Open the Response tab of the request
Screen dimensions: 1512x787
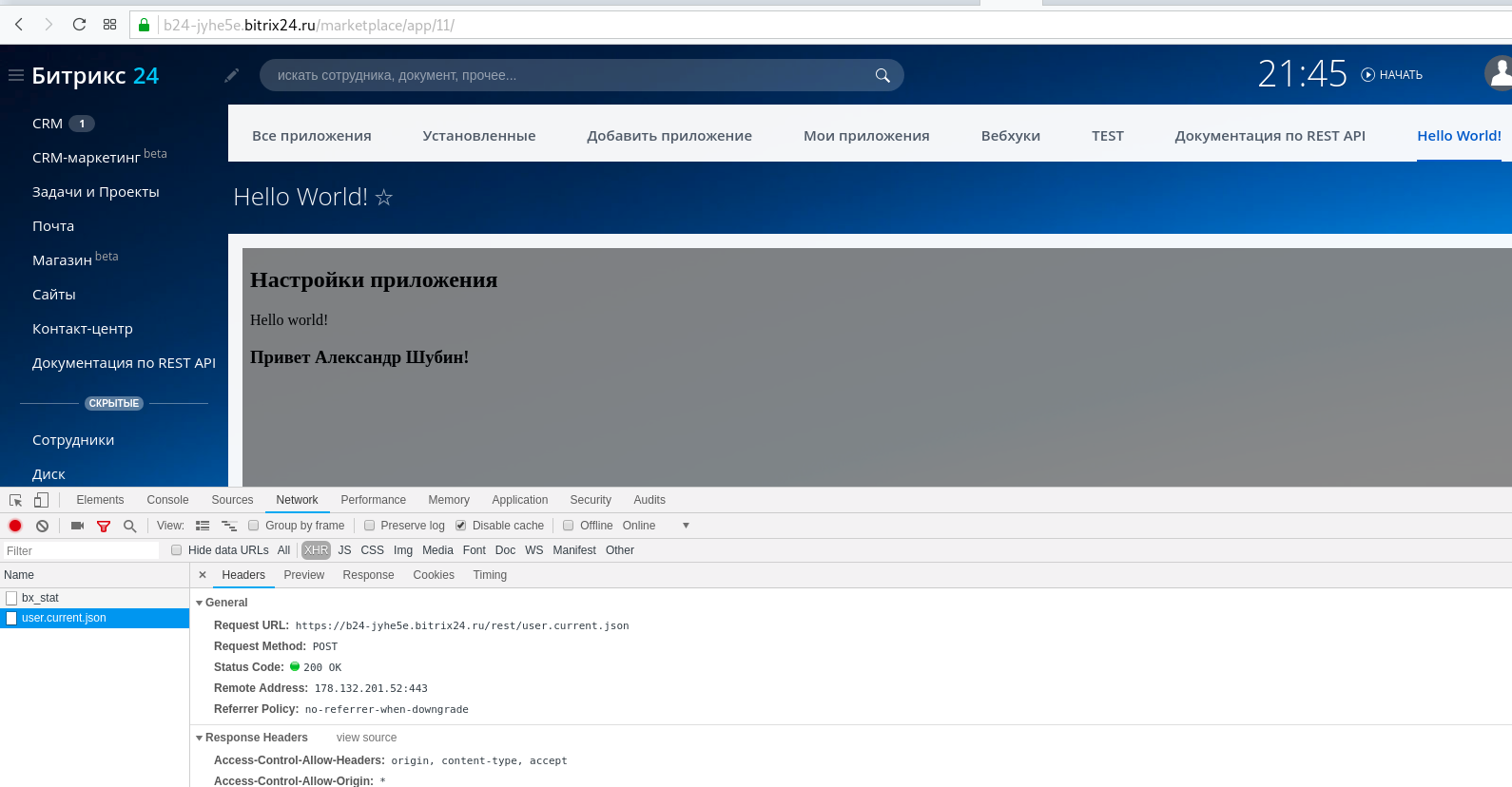pyautogui.click(x=368, y=575)
